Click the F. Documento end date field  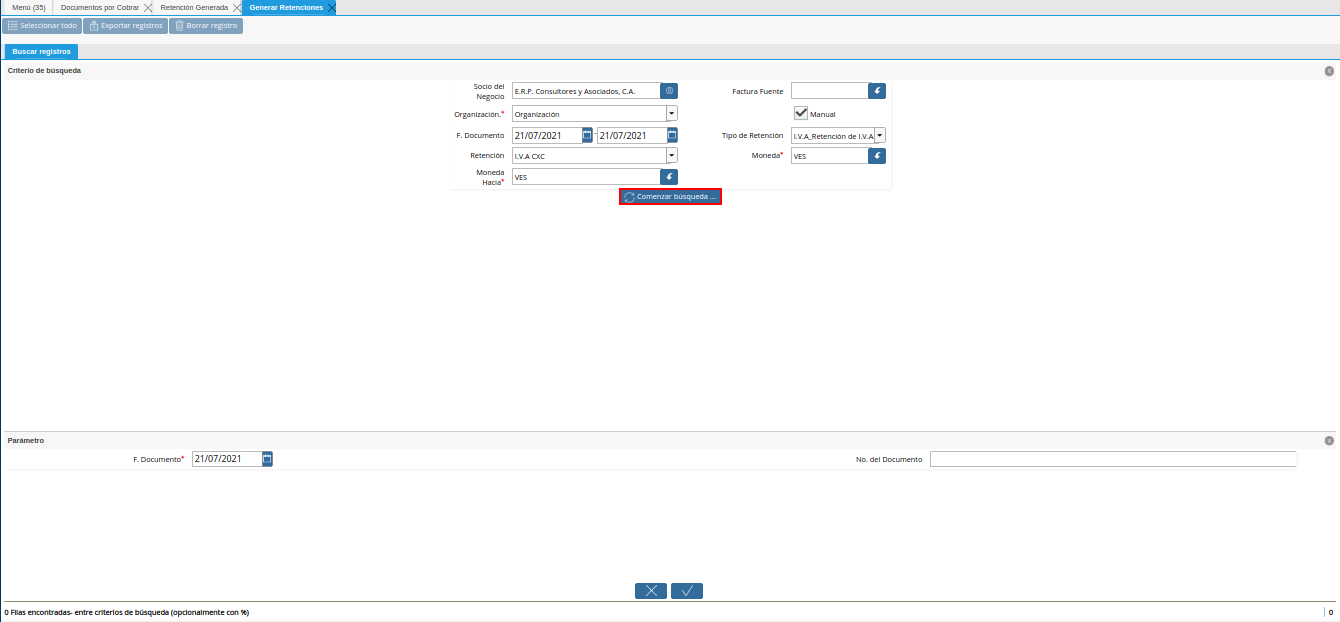pyautogui.click(x=632, y=135)
